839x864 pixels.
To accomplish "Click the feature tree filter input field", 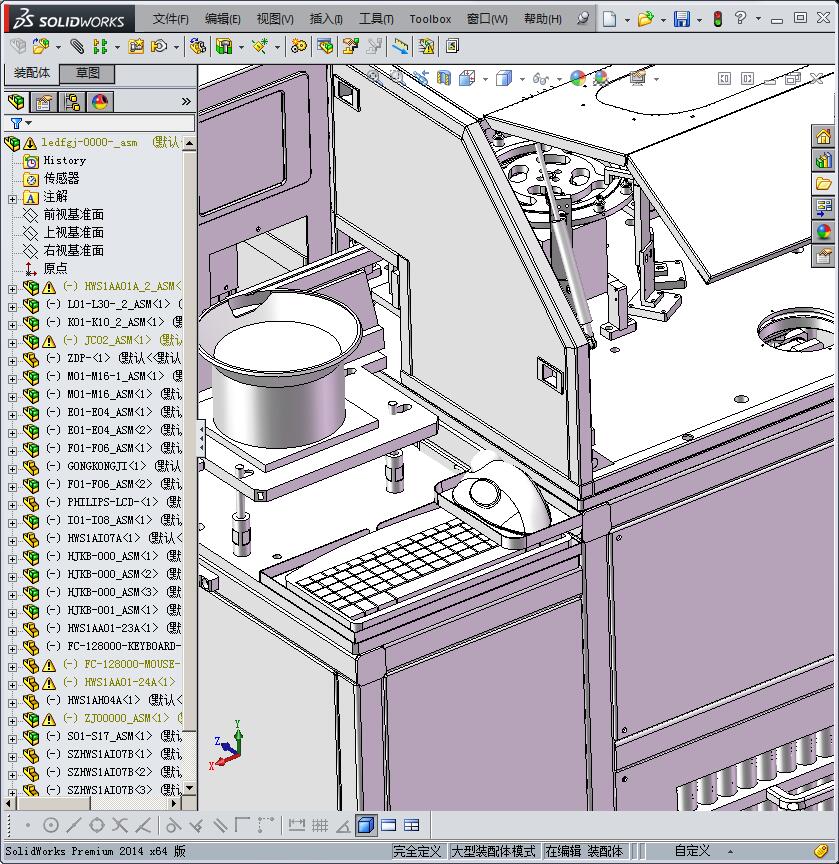I will click(x=110, y=123).
